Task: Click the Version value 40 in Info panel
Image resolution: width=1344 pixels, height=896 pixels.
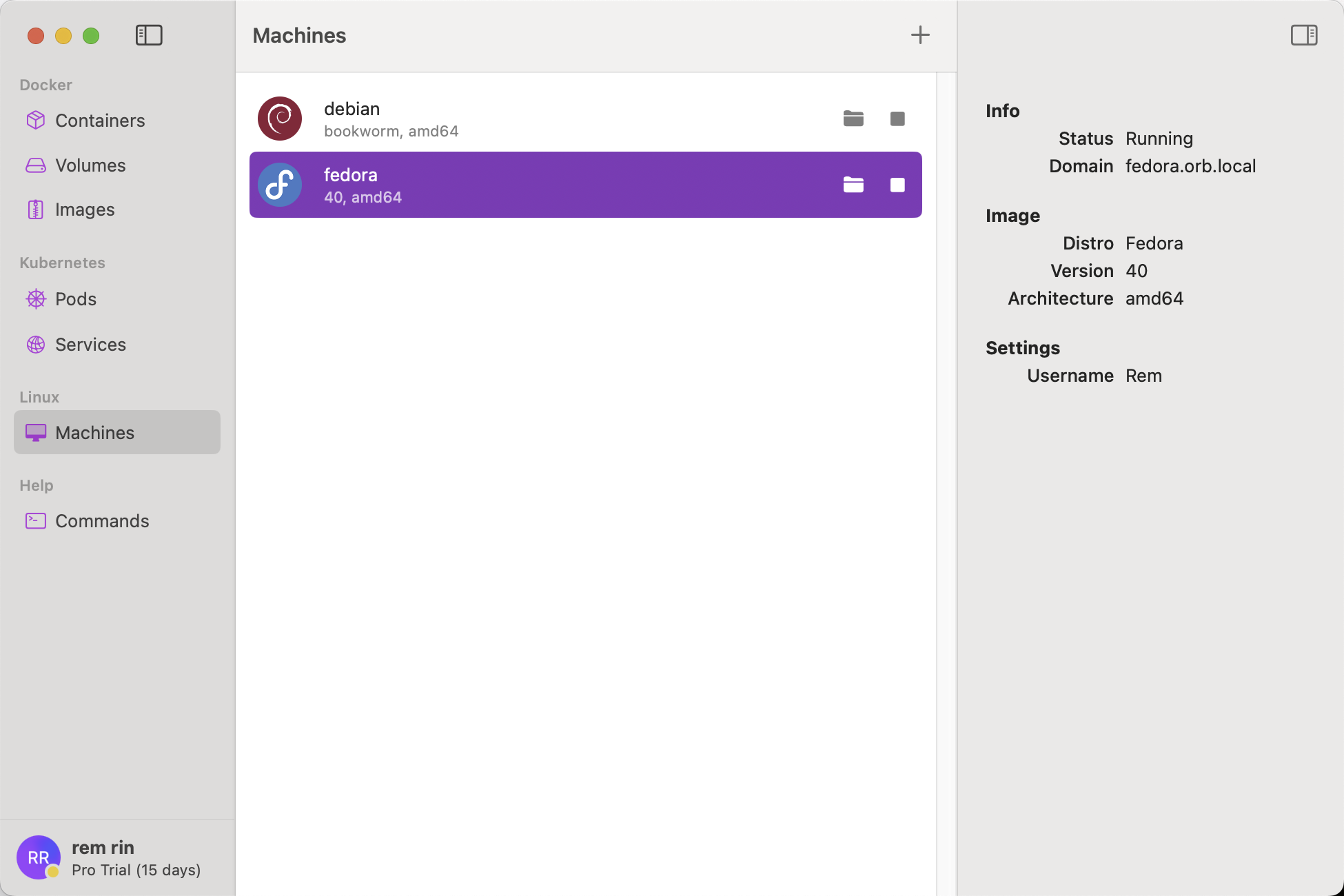Action: (1137, 271)
